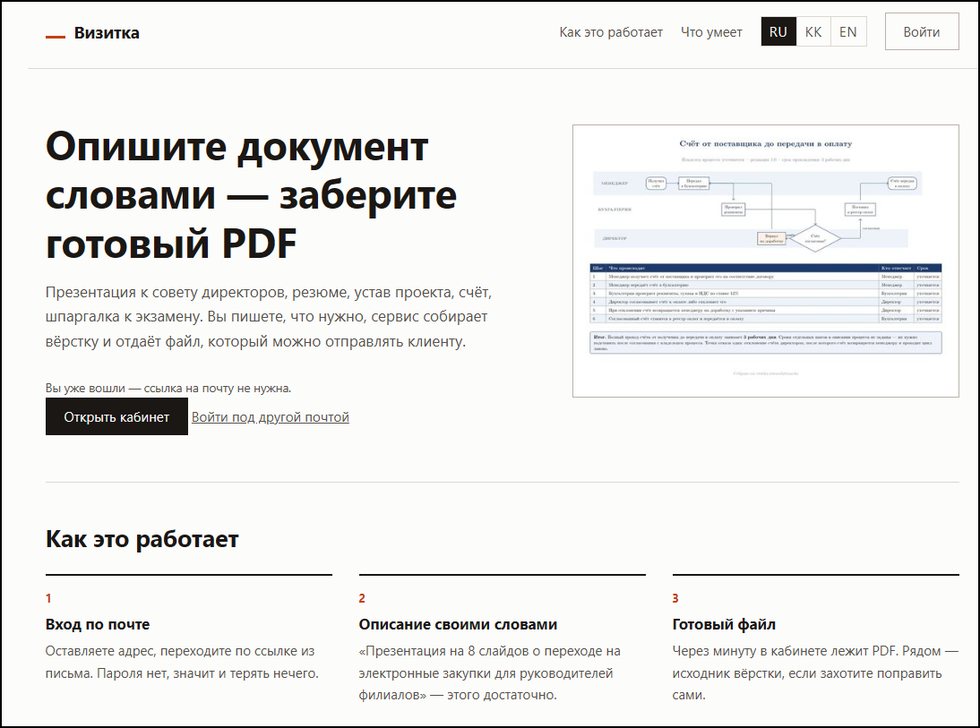This screenshot has height=728, width=980.
Task: Click the Войти button
Action: tap(921, 32)
